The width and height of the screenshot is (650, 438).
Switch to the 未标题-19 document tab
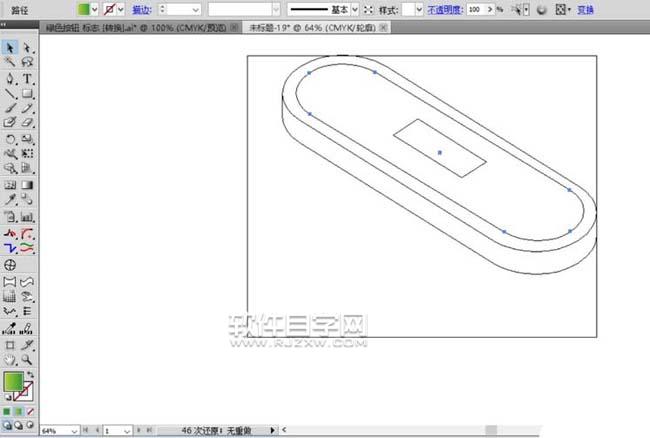coord(301,28)
